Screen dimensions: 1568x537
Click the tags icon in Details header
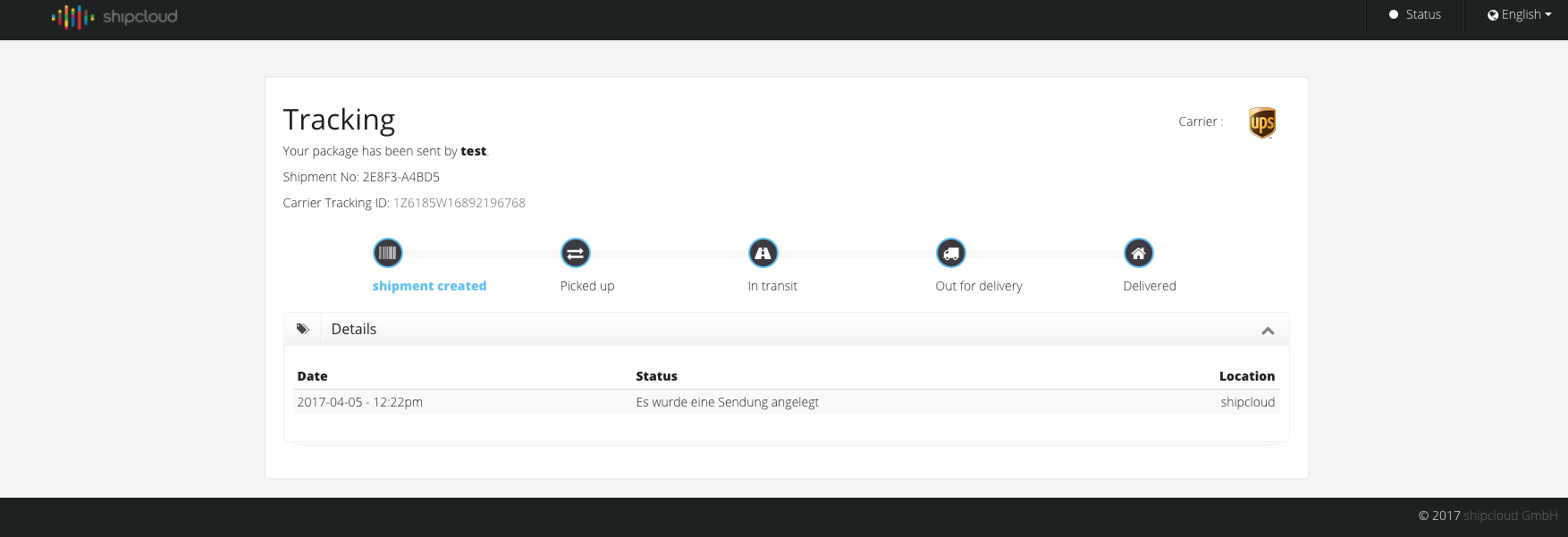pyautogui.click(x=303, y=329)
